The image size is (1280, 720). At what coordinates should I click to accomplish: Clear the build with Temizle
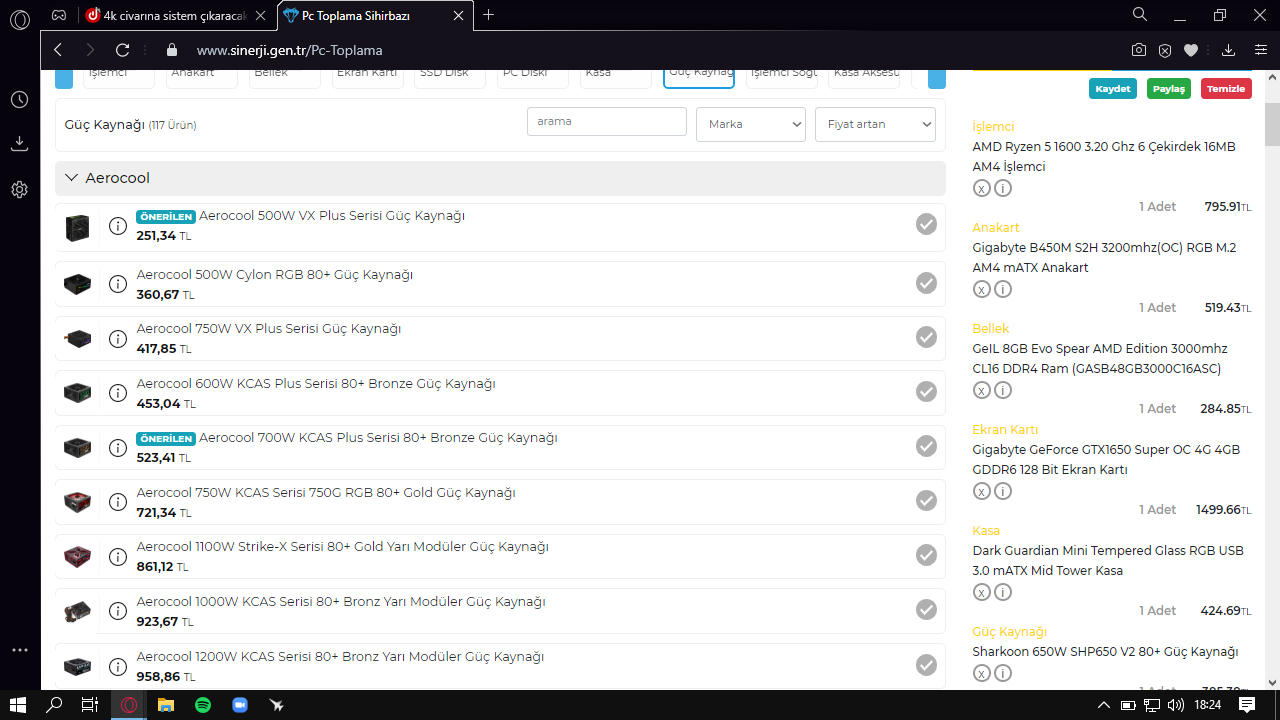click(x=1226, y=88)
